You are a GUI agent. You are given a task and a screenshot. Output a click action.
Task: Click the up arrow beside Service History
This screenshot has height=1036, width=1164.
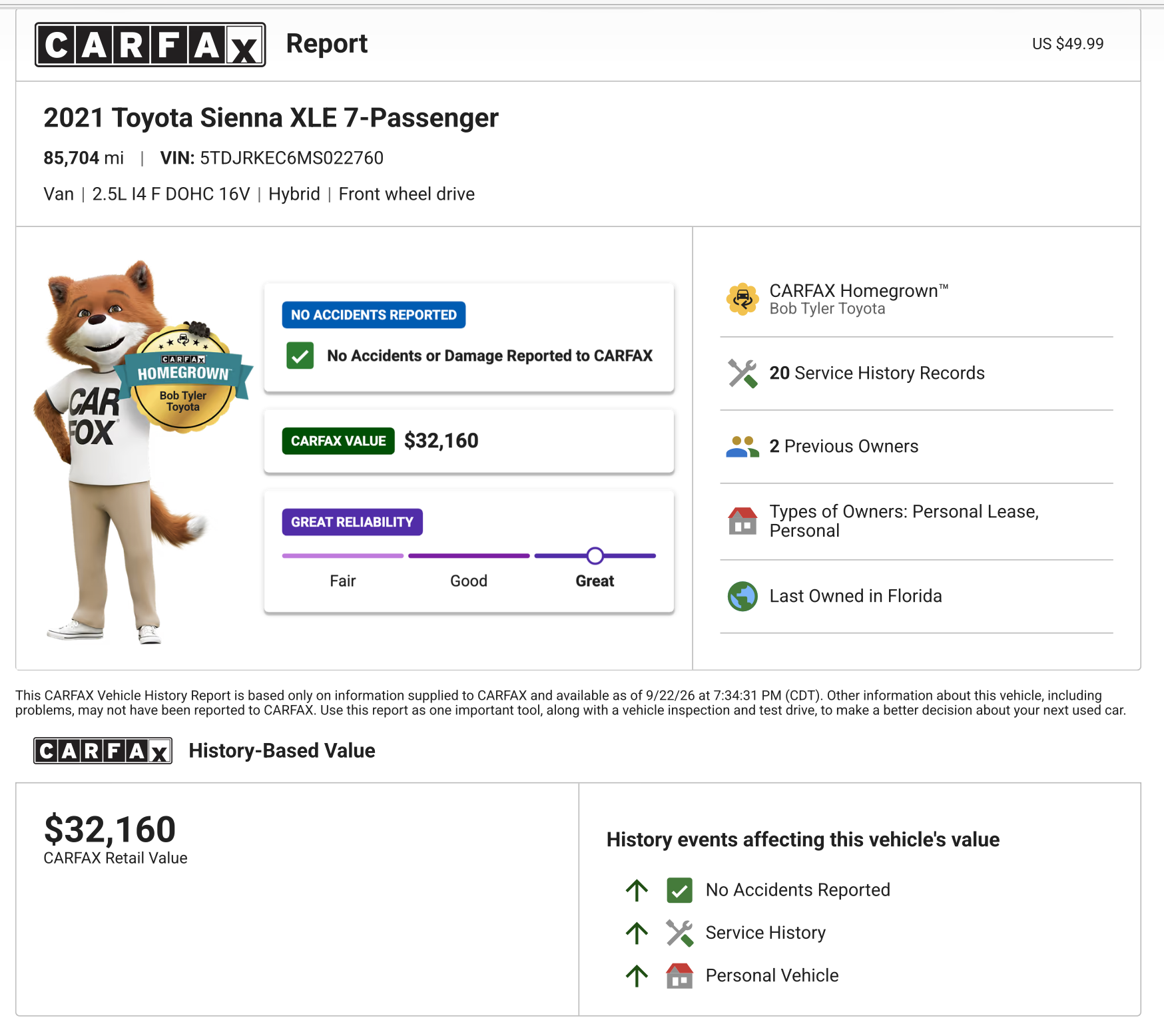[x=637, y=933]
